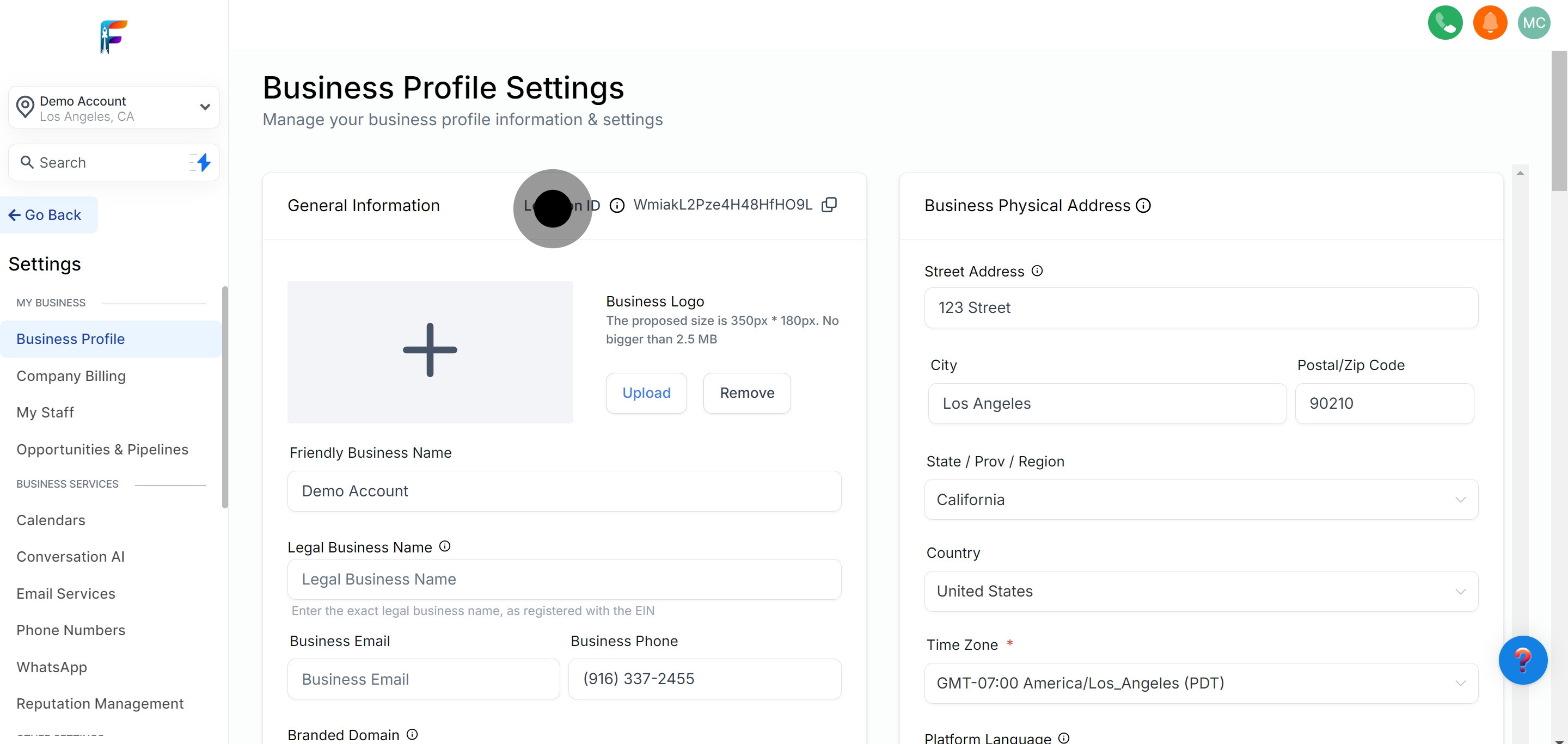Open Conversation AI settings
The image size is (1568, 744).
coord(70,557)
